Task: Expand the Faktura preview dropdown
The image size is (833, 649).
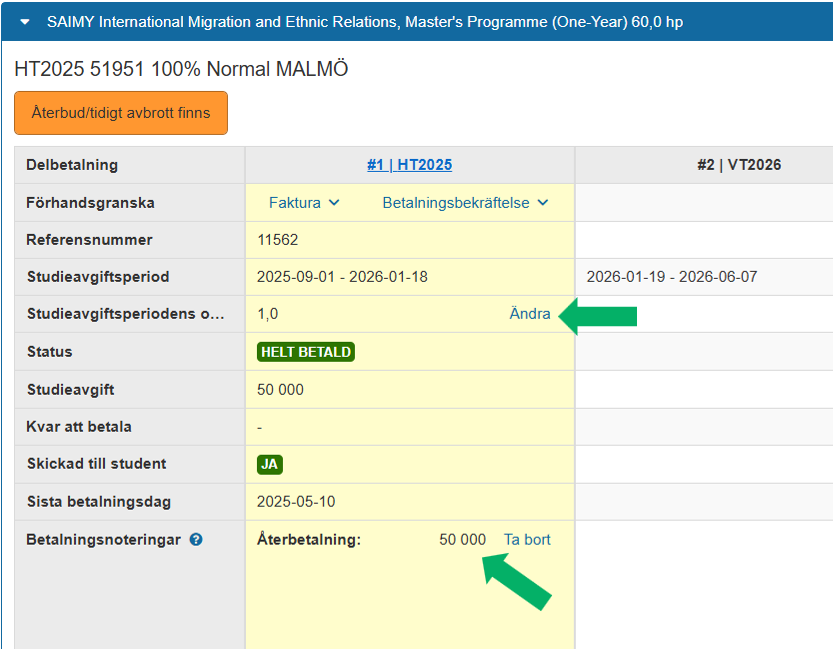Action: click(304, 203)
